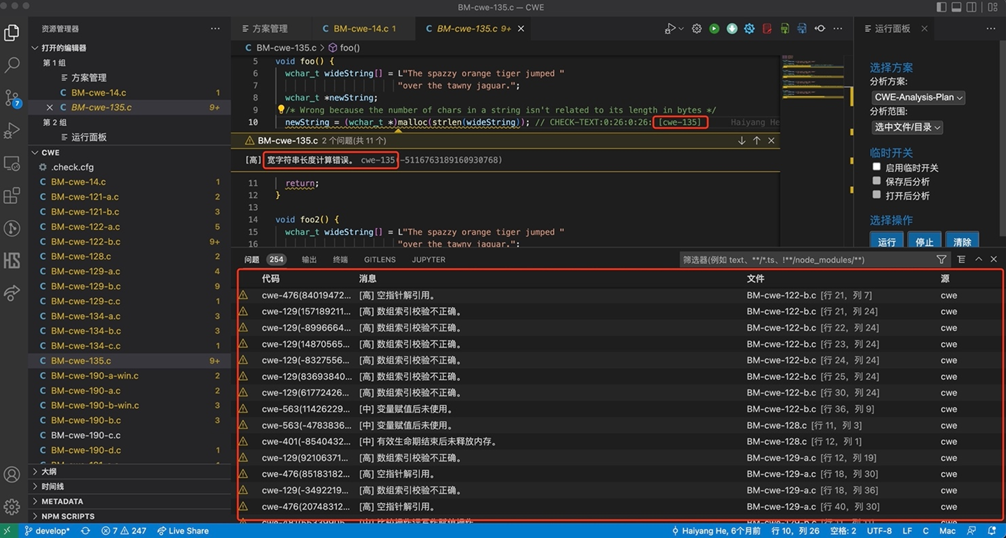Open the HS extension view in activity bar
1006x538 pixels.
(x=12, y=260)
